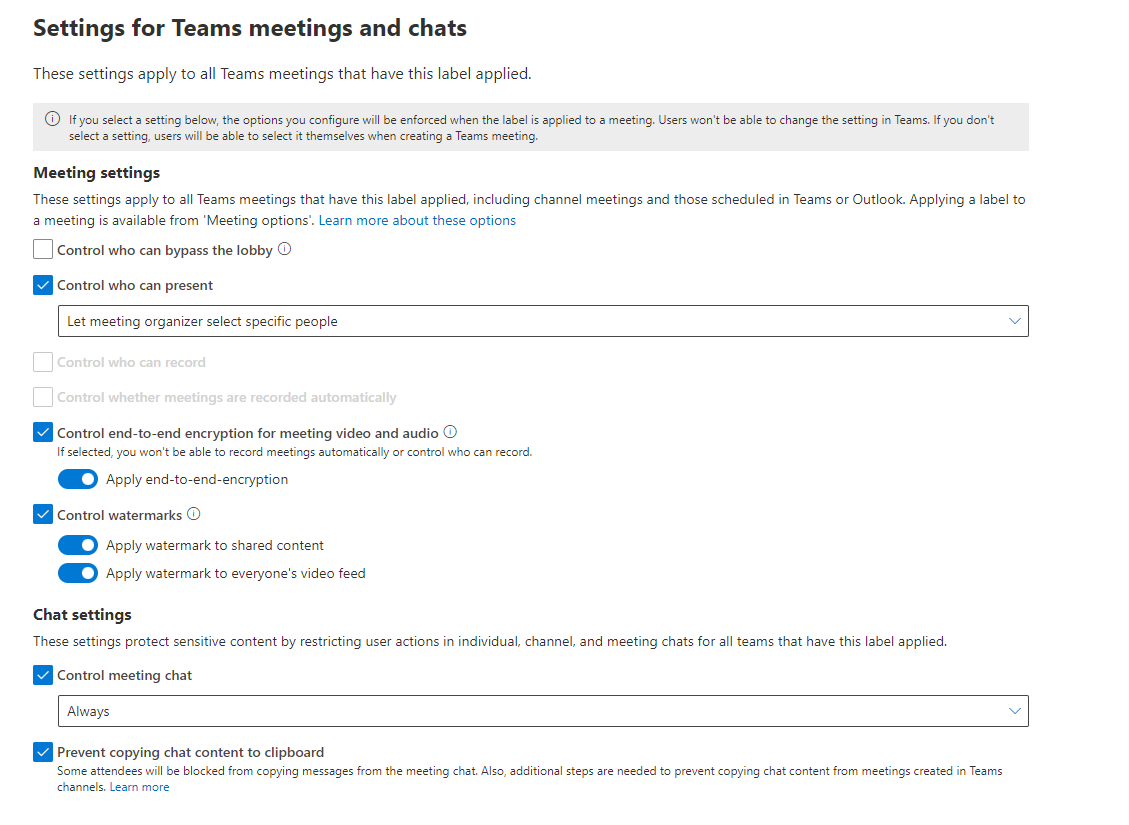This screenshot has width=1129, height=825.
Task: Uncheck Control end-to-end encryption checkbox
Action: [x=43, y=433]
